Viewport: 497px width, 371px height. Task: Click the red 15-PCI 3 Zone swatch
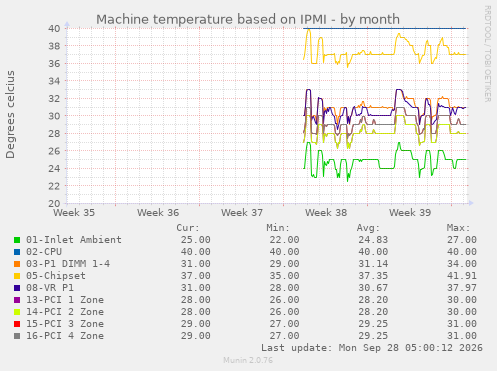(x=17, y=324)
